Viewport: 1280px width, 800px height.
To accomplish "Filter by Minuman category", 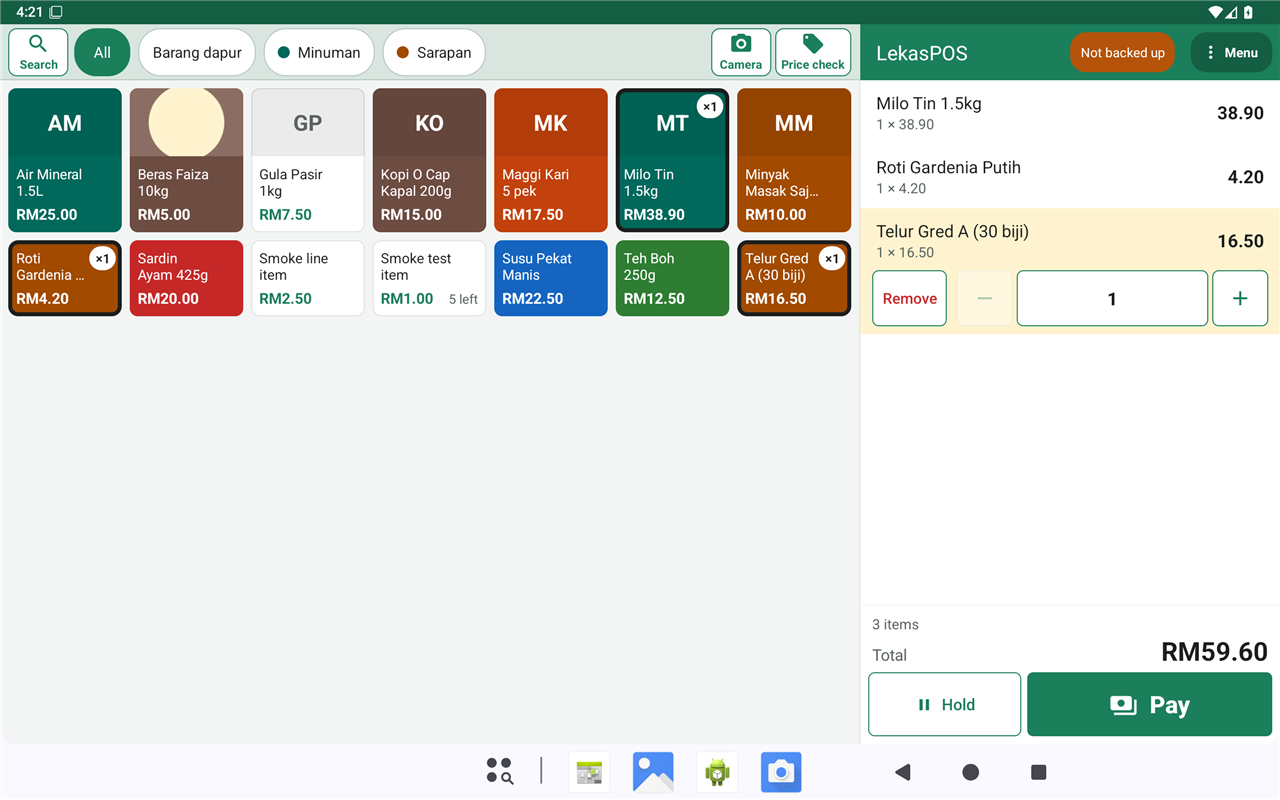I will 319,53.
